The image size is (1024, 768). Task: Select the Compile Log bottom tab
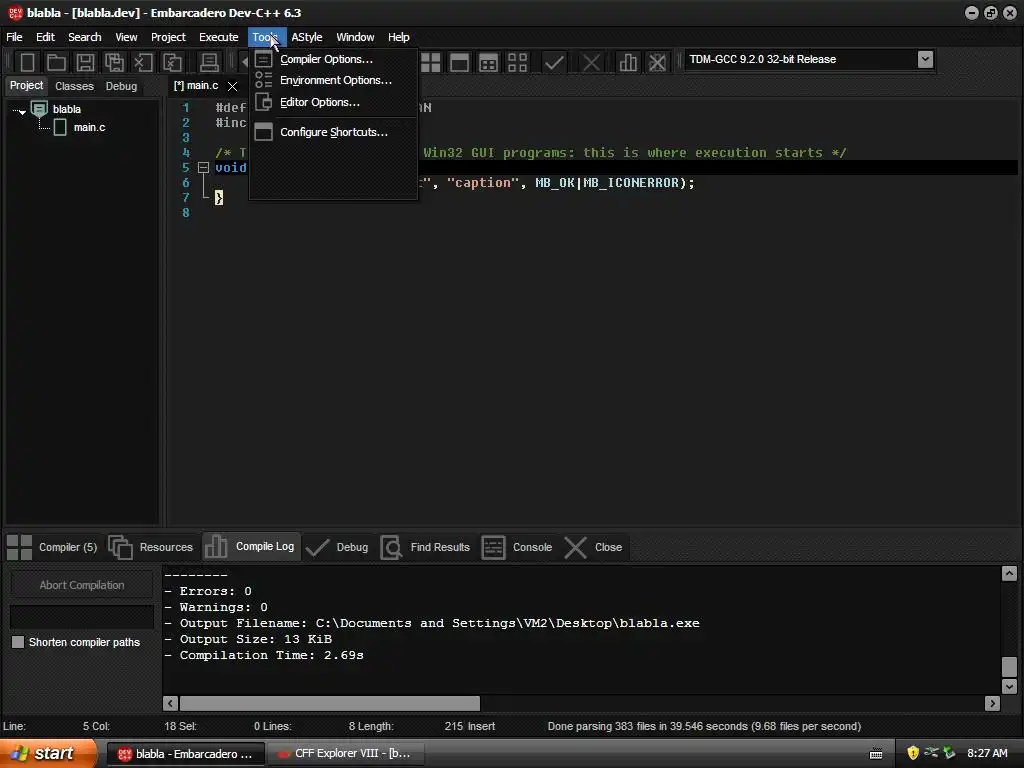click(x=250, y=547)
